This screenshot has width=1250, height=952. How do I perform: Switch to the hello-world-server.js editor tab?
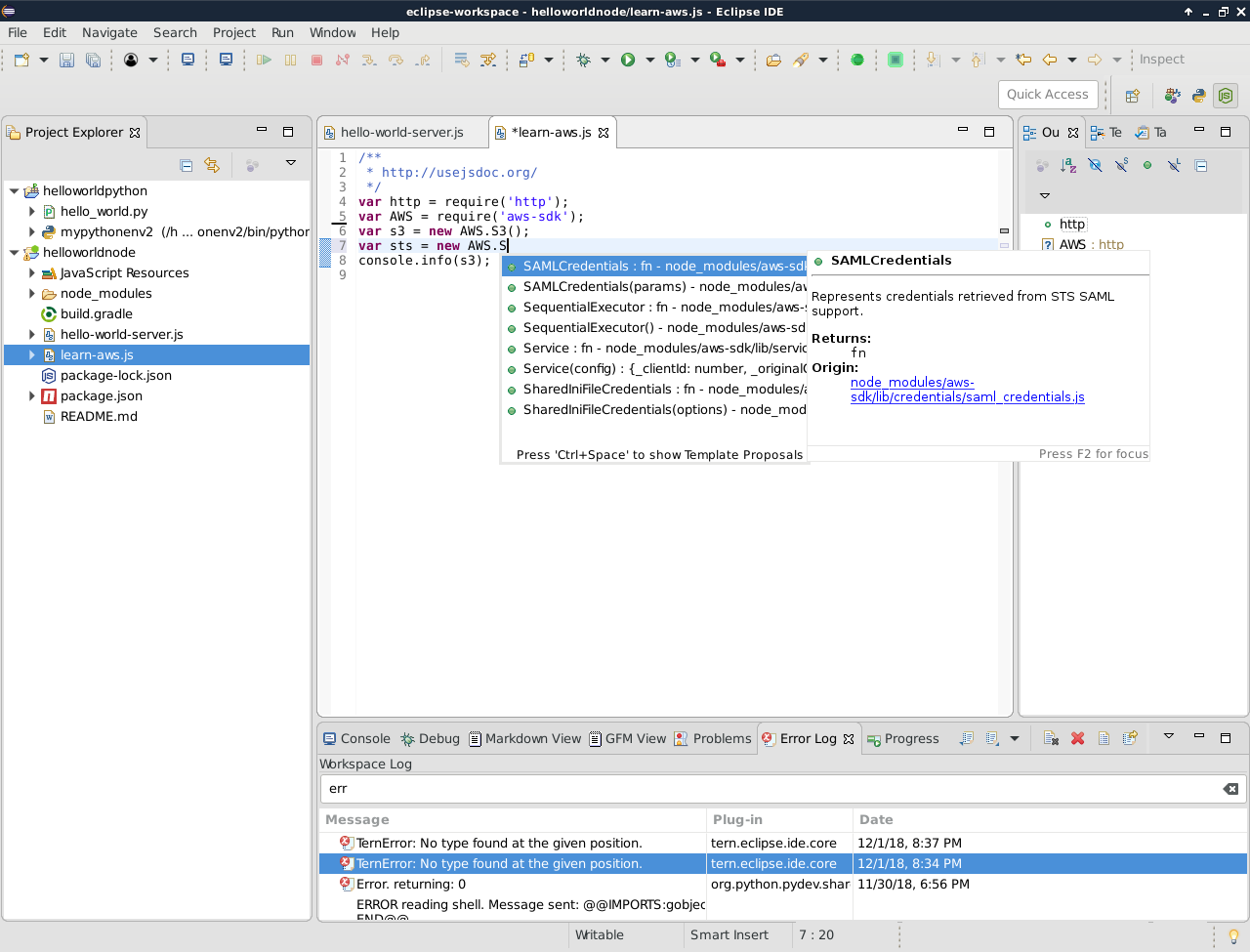(401, 132)
